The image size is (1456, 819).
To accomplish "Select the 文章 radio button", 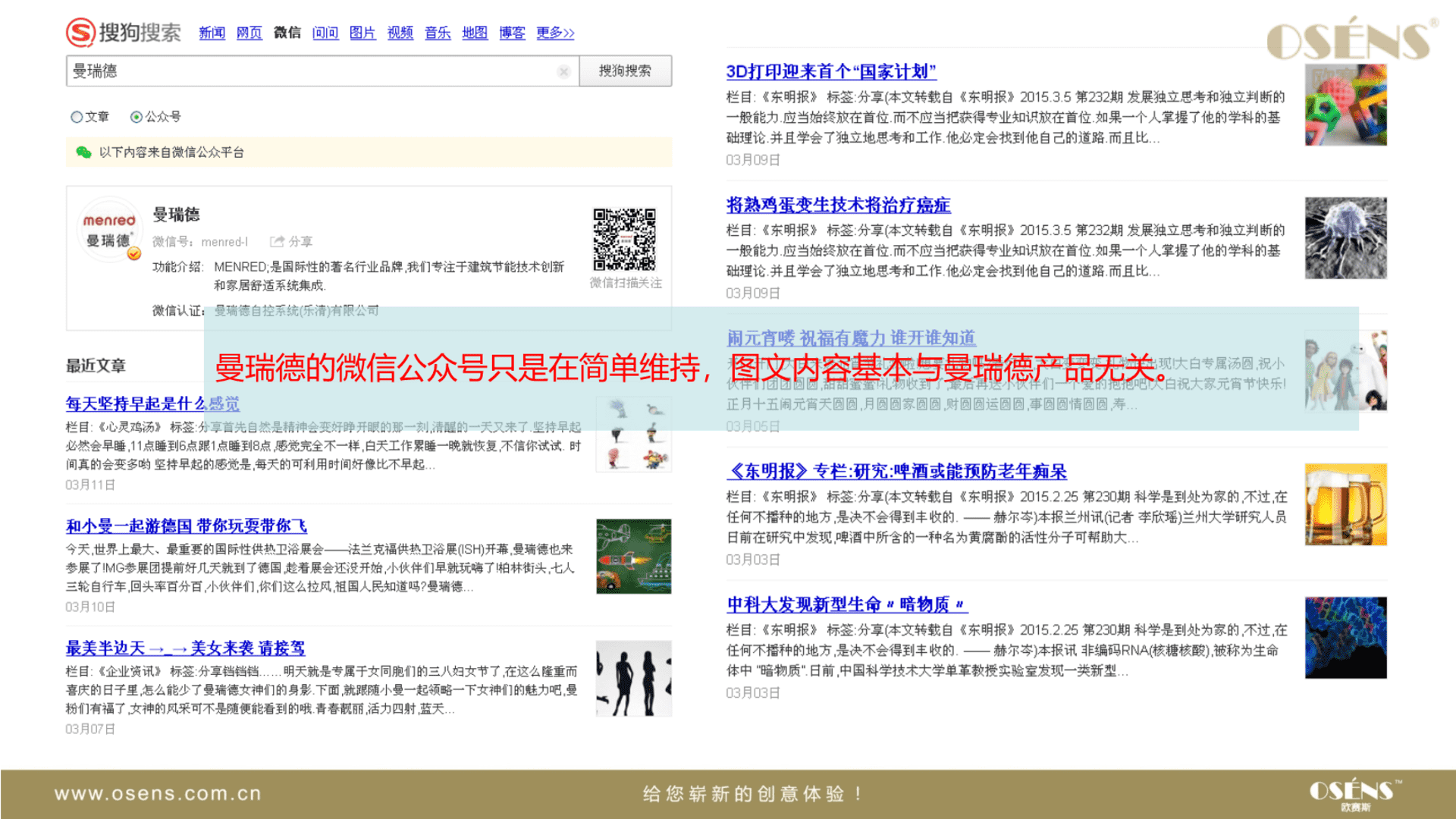I will point(77,117).
